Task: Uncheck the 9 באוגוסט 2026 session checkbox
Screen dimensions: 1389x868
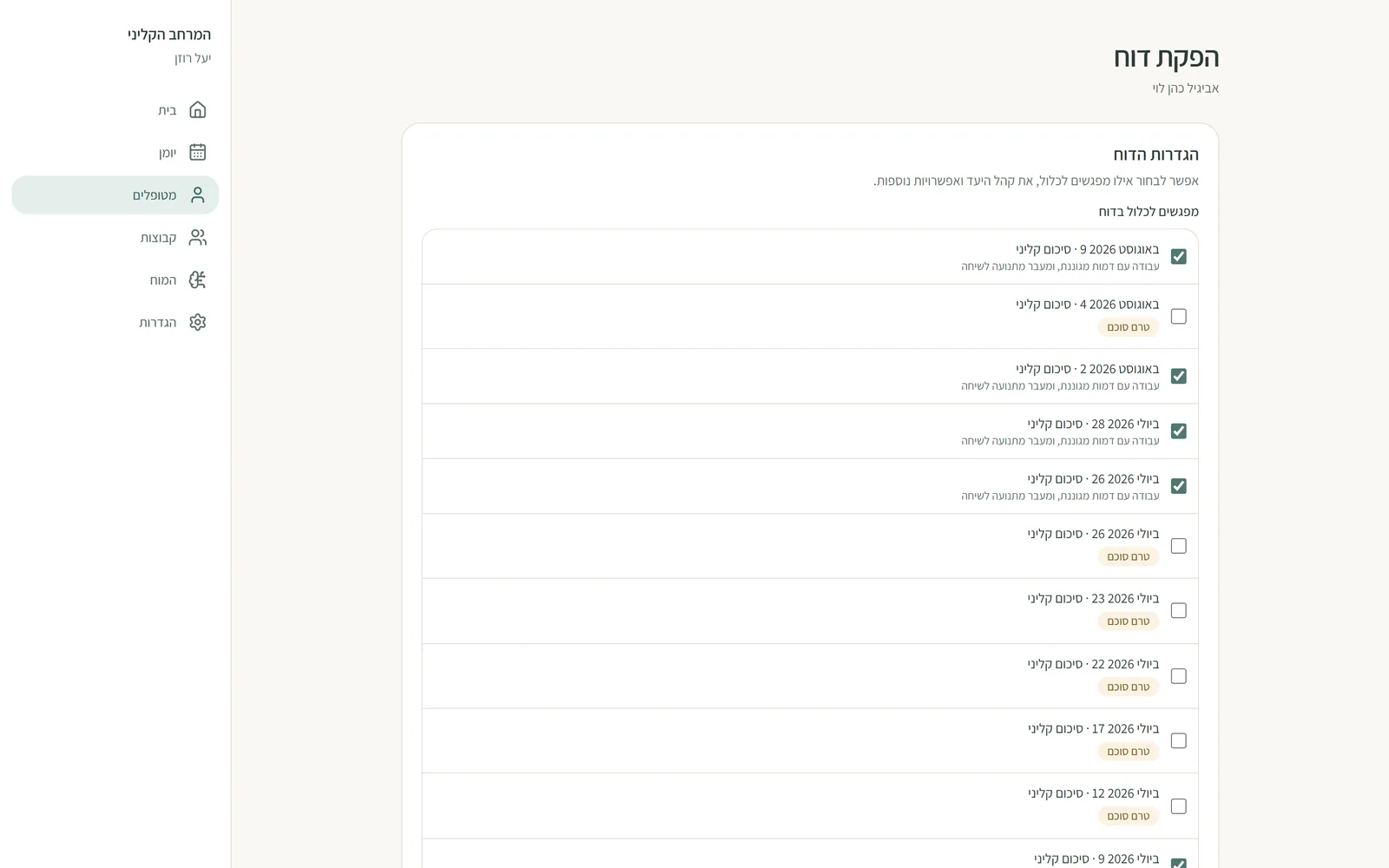Action: pyautogui.click(x=1178, y=256)
